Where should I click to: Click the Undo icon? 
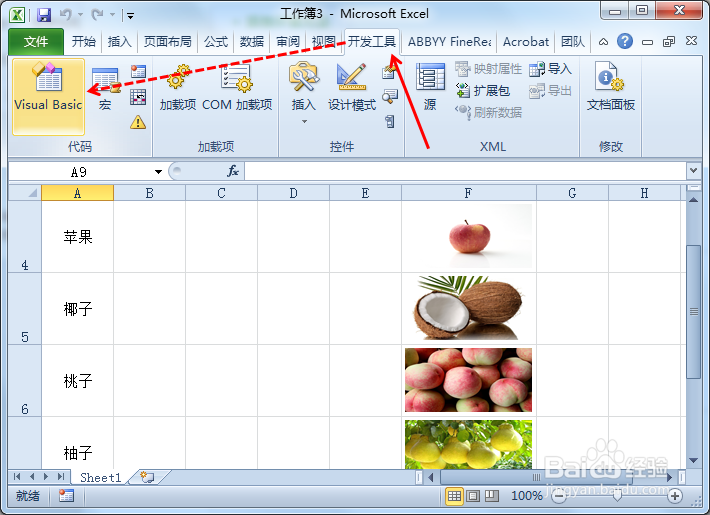[66, 15]
